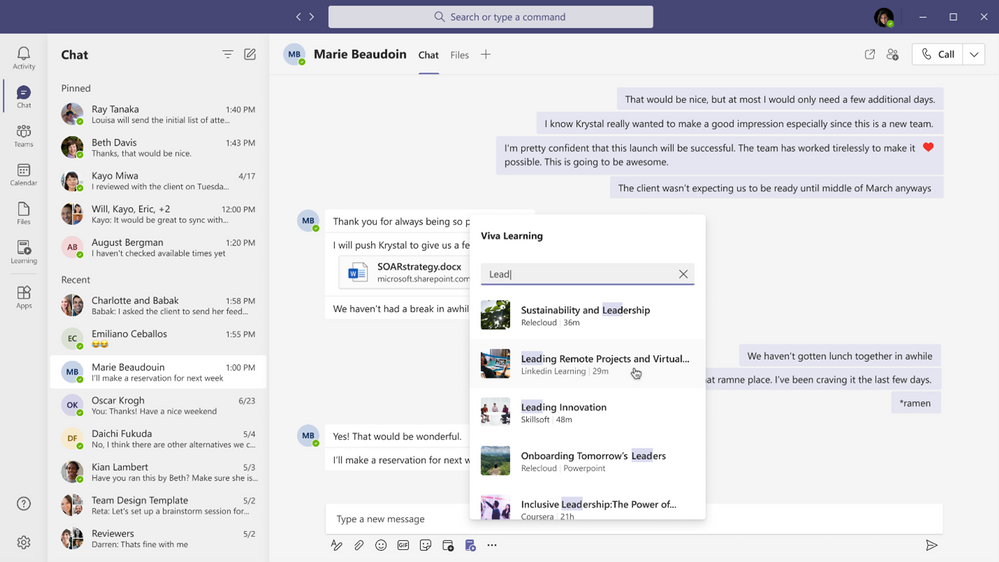999x562 pixels.
Task: Select the Chat tab in conversation header
Action: [x=428, y=56]
